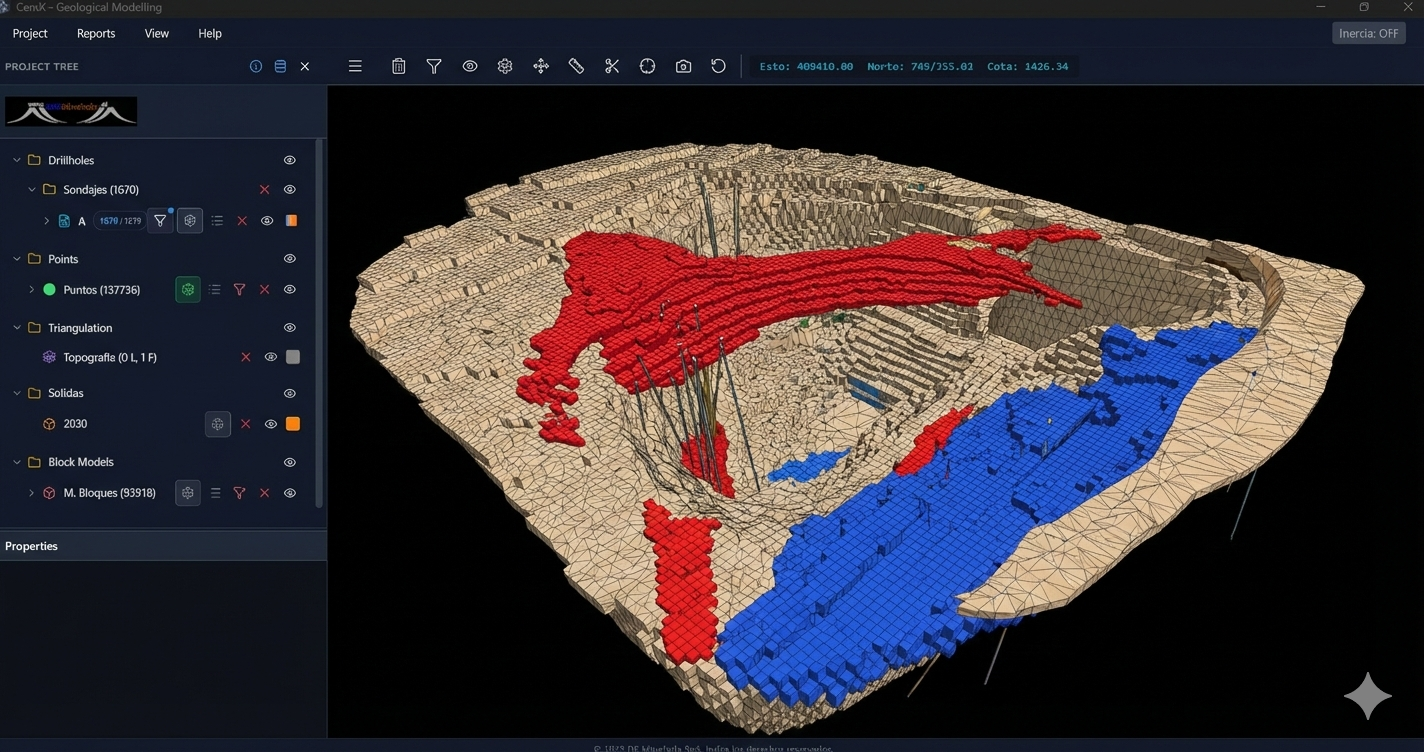Delete Topografia using its red X
The image size is (1424, 752).
tap(246, 356)
